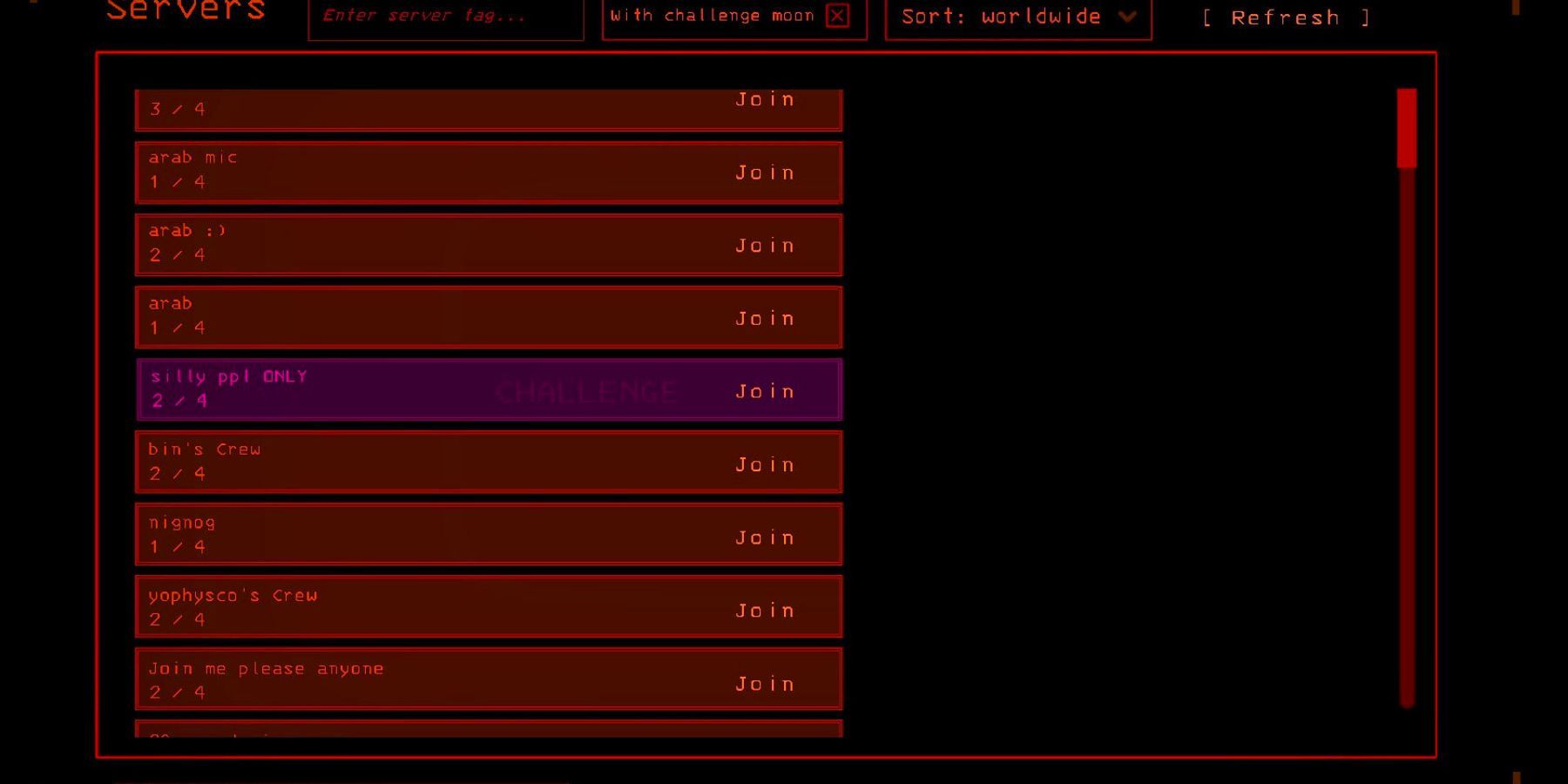Screen dimensions: 1568x784
Task: Join "bin's Crew" server
Action: (764, 464)
